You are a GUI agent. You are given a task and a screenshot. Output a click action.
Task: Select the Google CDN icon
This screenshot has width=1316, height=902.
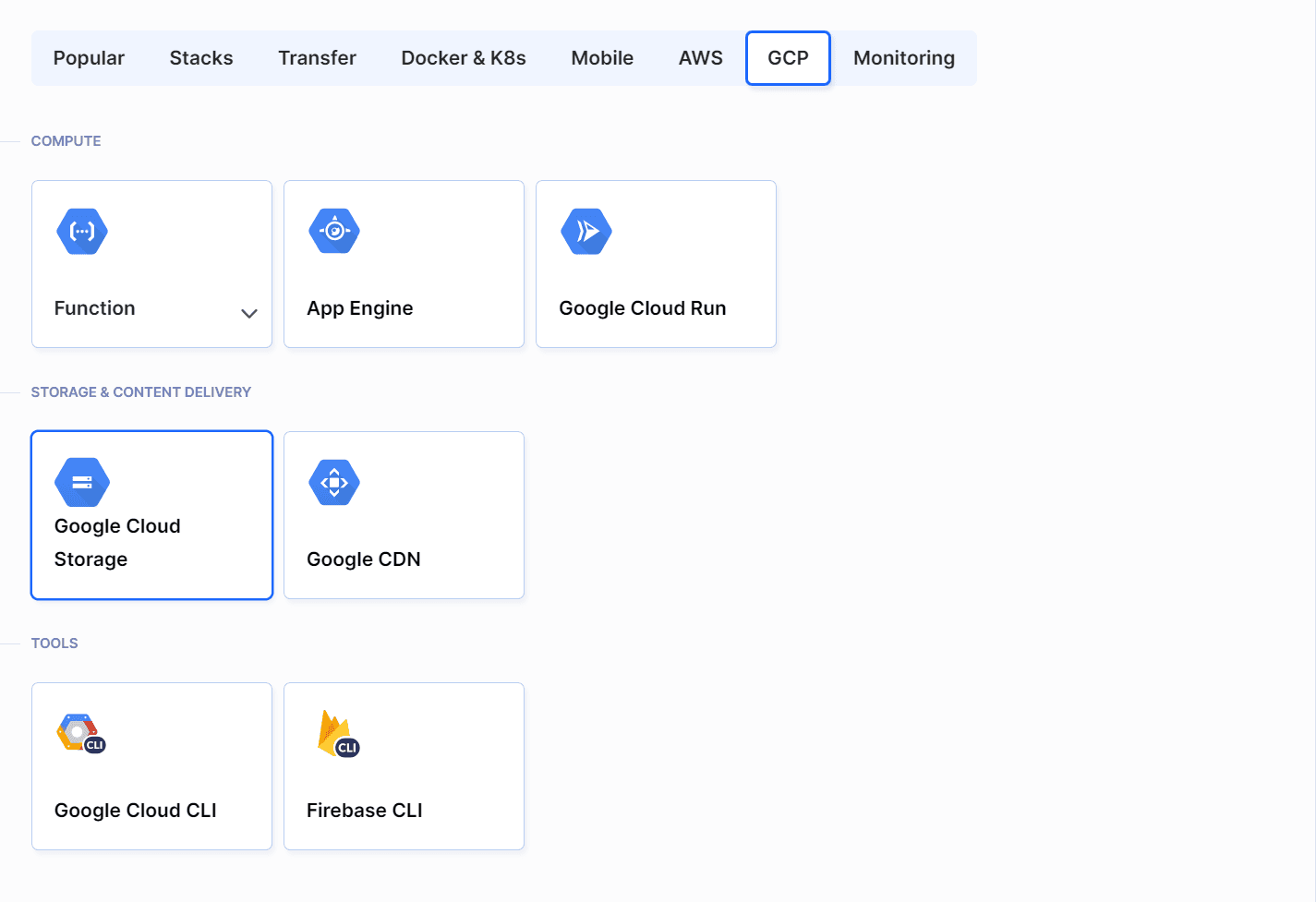[334, 482]
